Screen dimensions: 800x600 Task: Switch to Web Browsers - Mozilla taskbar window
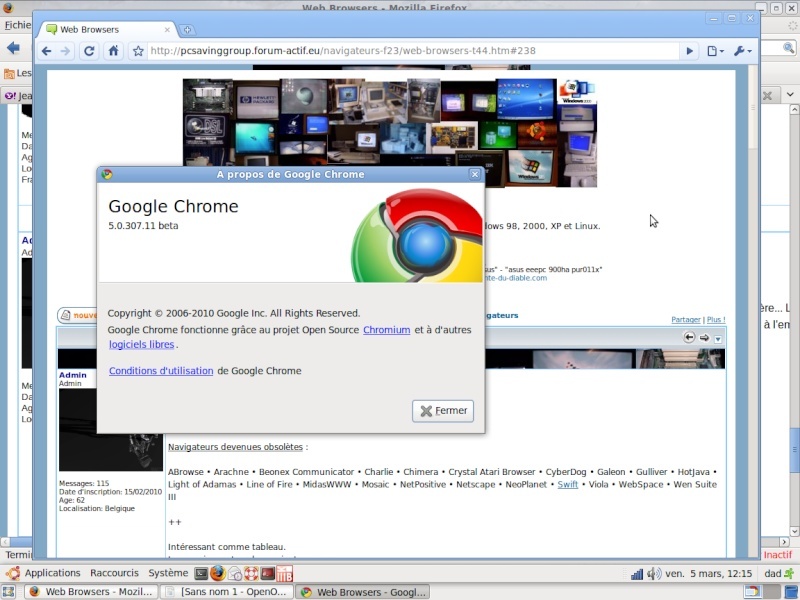pyautogui.click(x=92, y=592)
